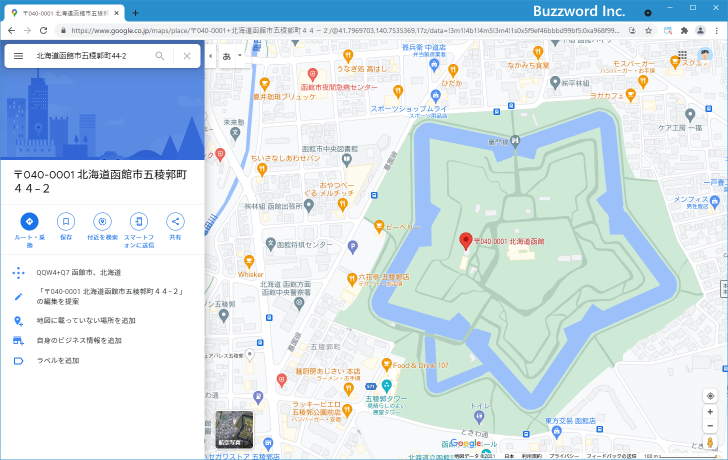Click the 麺厨房あじさい 本店 marker

coord(349,389)
